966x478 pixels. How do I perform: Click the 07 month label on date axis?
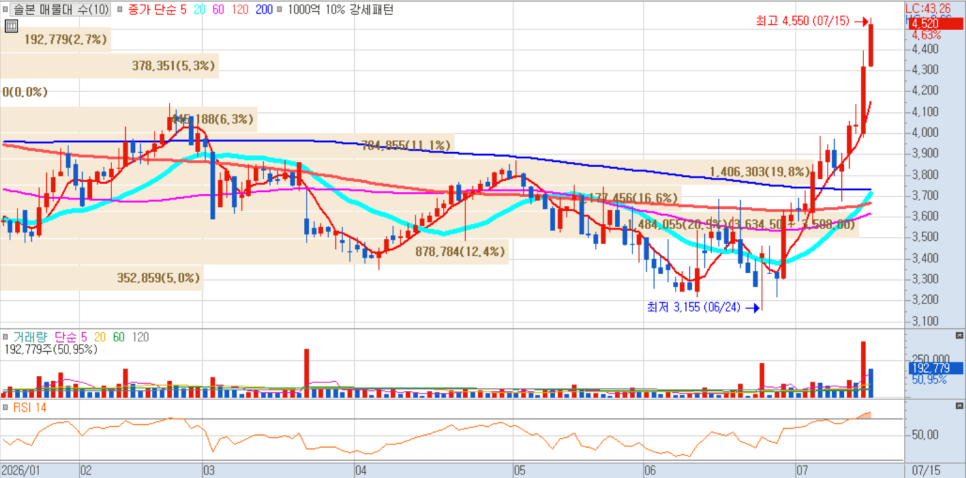pyautogui.click(x=802, y=471)
